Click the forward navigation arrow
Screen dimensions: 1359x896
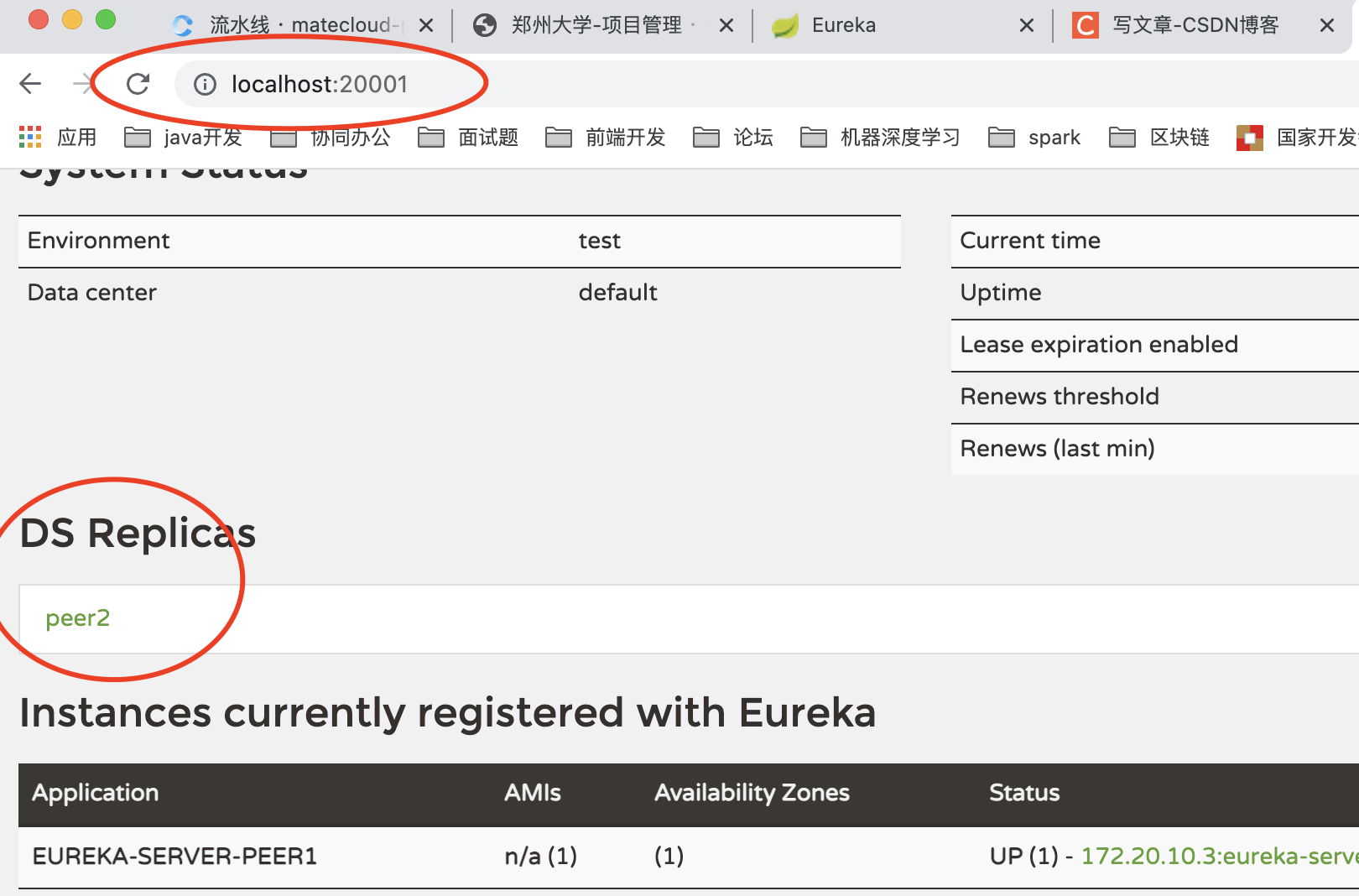[83, 83]
